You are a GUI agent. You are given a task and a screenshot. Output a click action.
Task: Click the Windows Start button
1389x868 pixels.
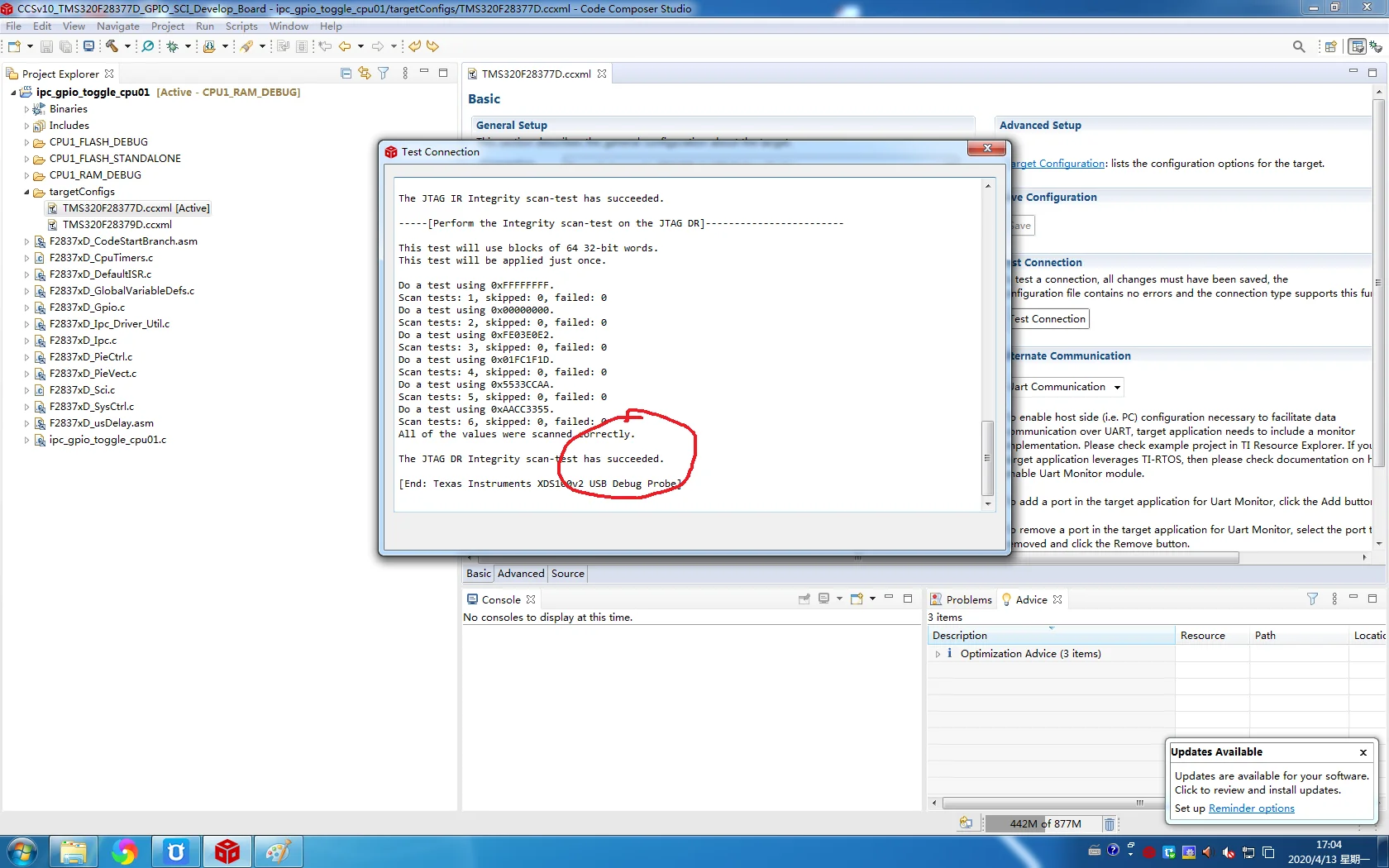coord(22,851)
